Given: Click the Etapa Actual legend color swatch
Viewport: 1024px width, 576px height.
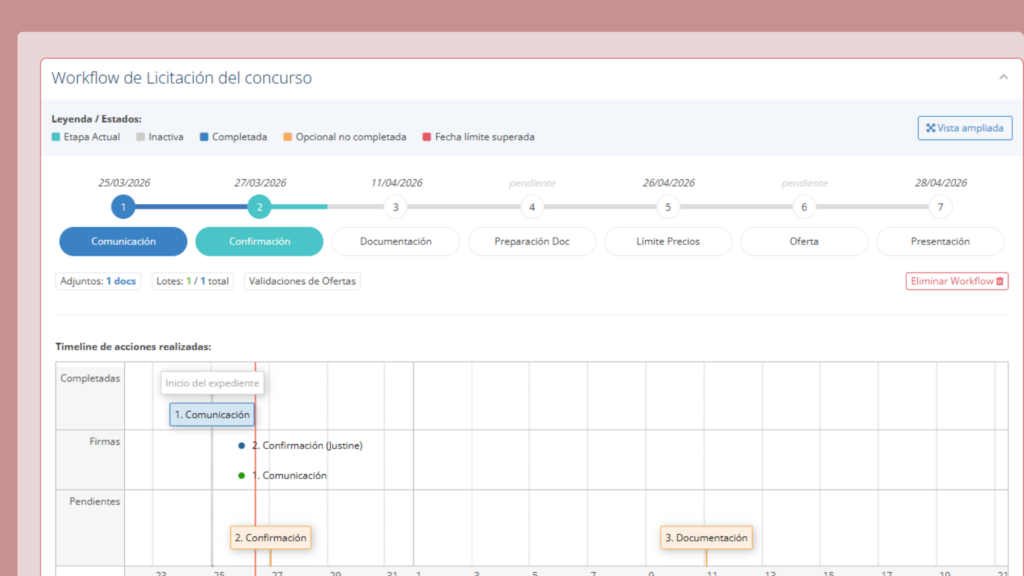Looking at the screenshot, I should point(56,137).
